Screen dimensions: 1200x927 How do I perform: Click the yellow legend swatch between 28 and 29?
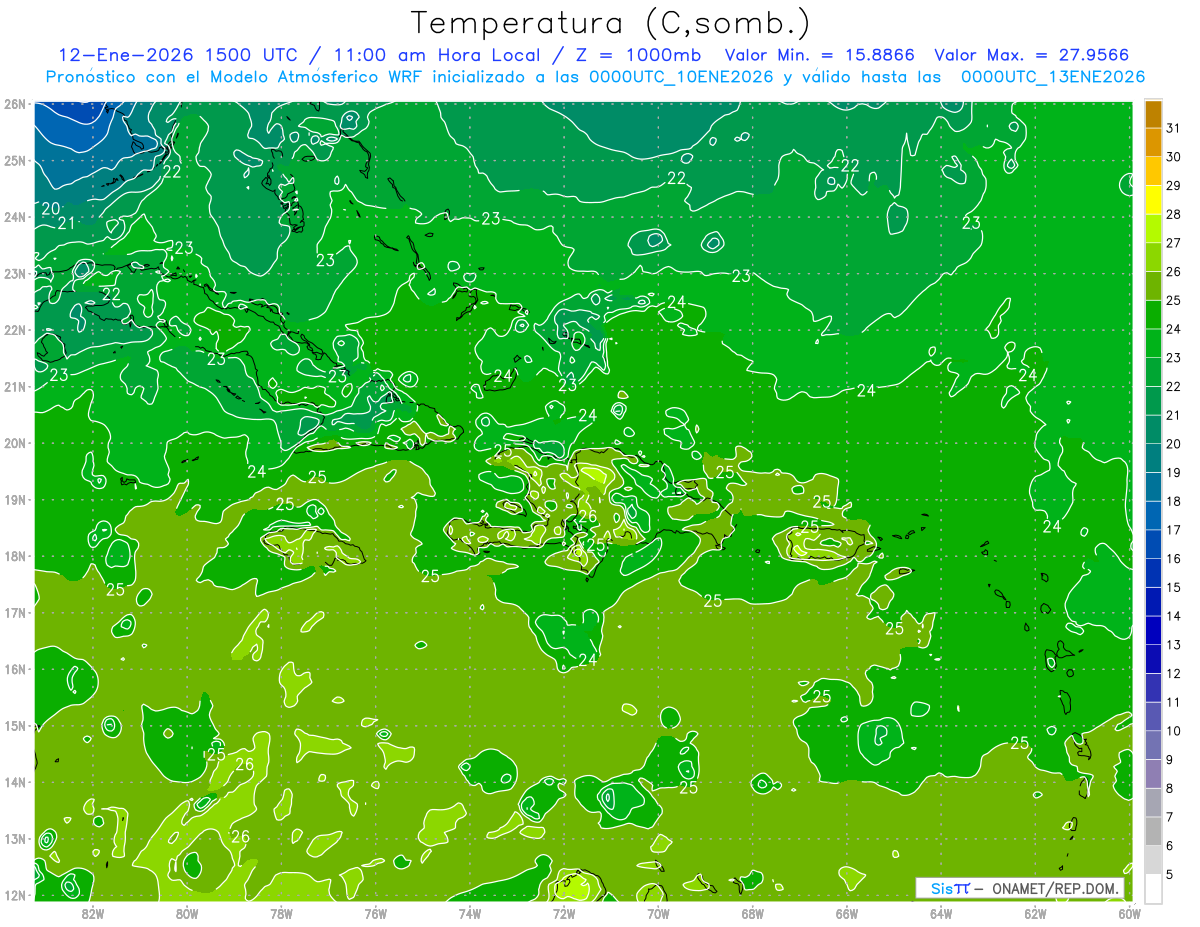point(1153,200)
